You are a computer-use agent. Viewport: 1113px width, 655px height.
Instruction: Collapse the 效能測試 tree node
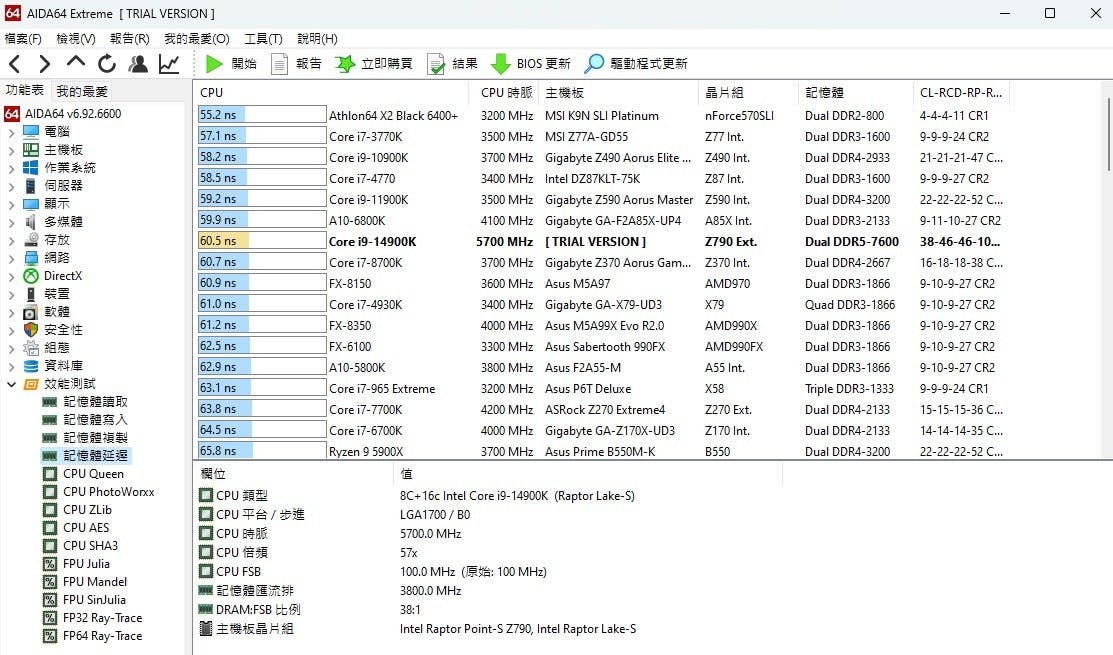[11, 384]
